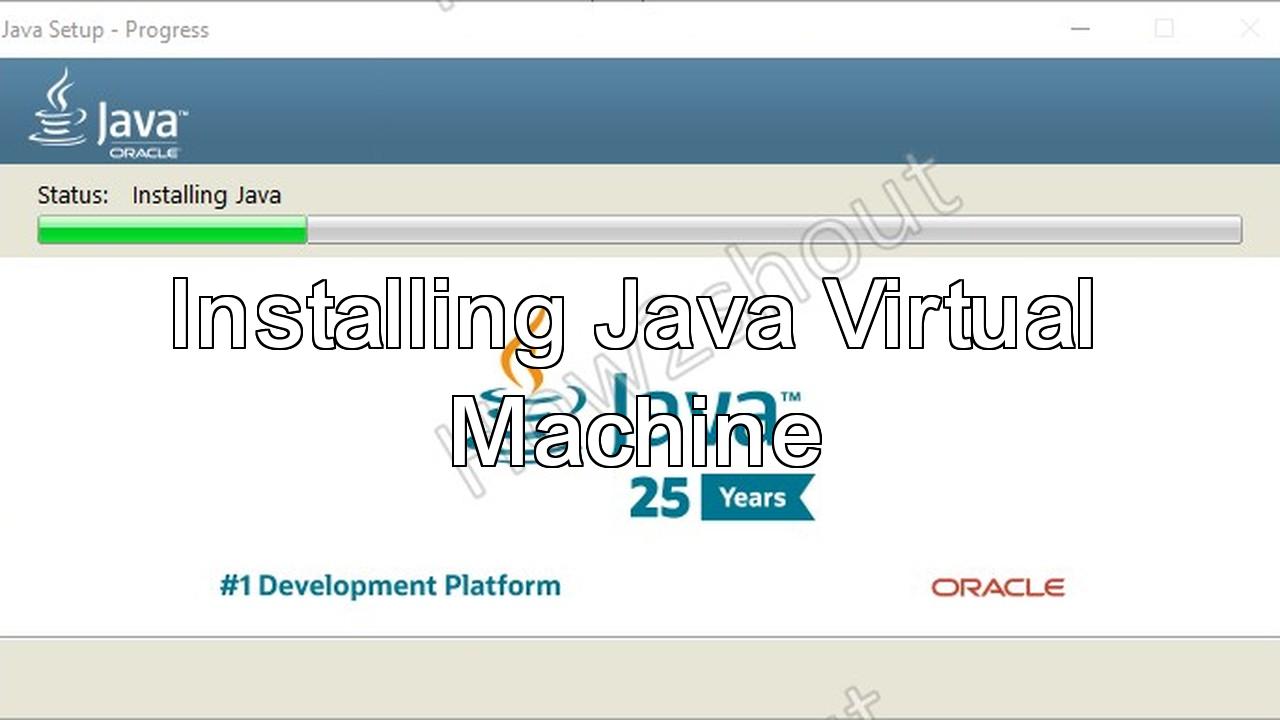The height and width of the screenshot is (720, 1280).
Task: Click the gray unfilled portion of progress bar
Action: click(x=772, y=231)
